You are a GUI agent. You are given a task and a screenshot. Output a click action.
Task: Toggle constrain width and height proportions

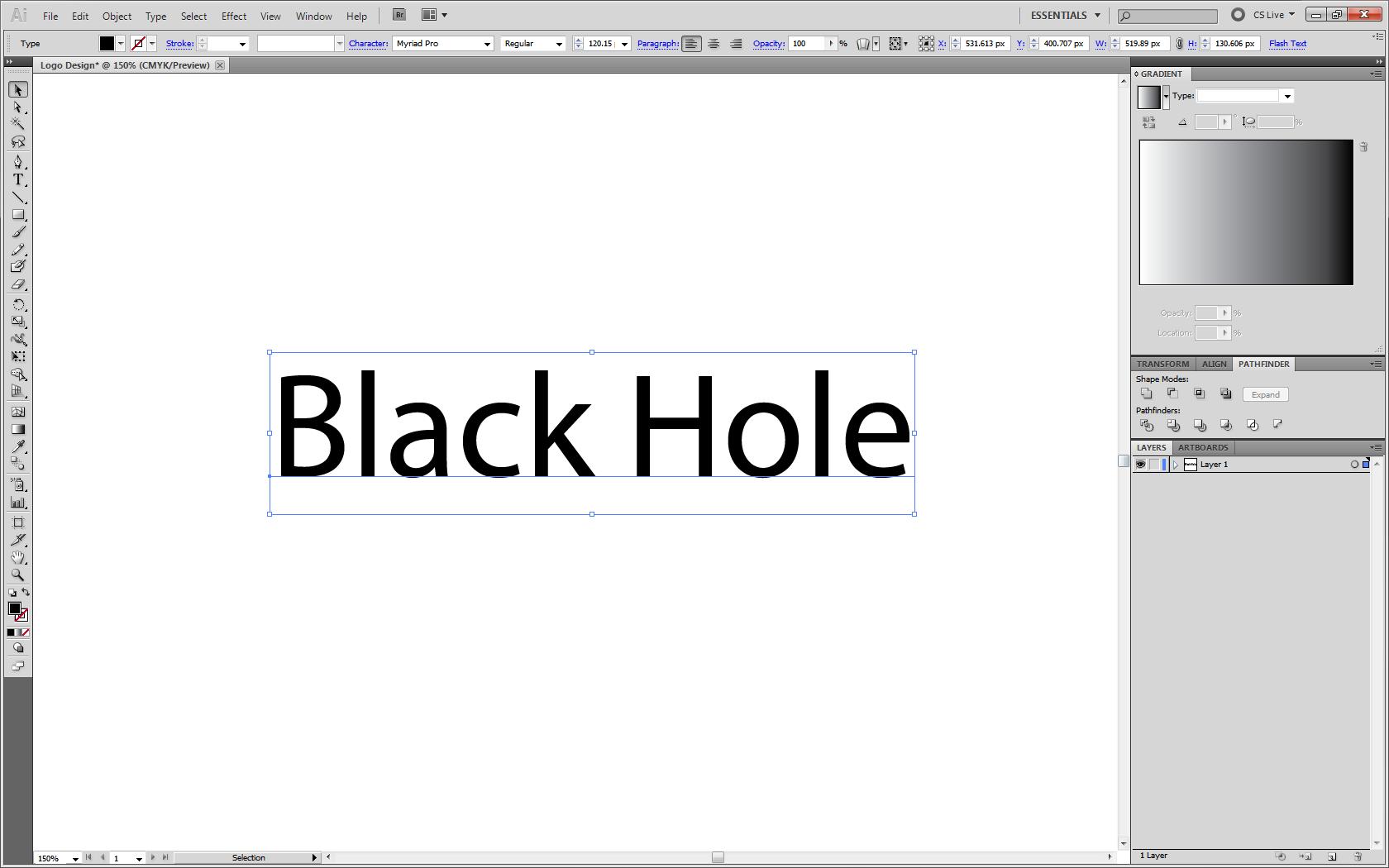click(1180, 44)
